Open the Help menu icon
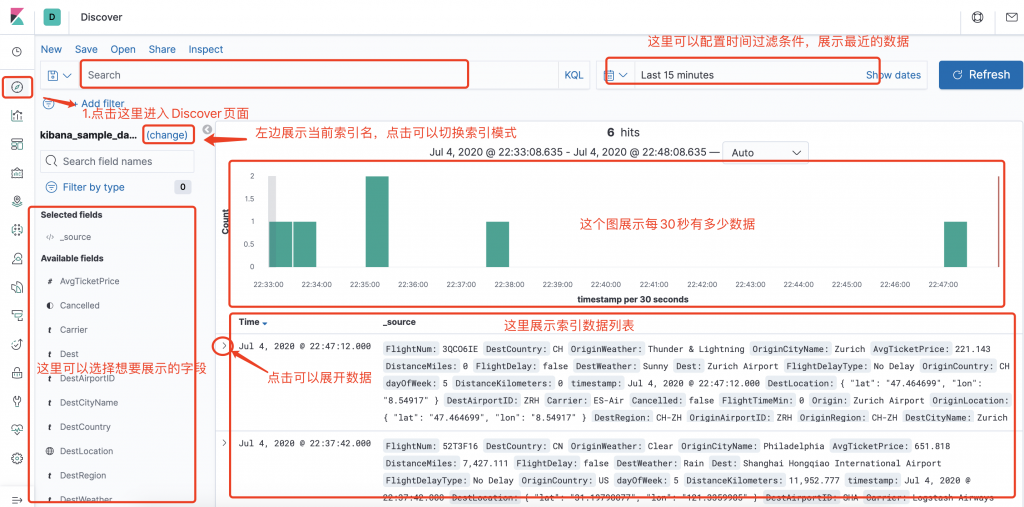Viewport: 1024px width, 507px height. click(978, 17)
